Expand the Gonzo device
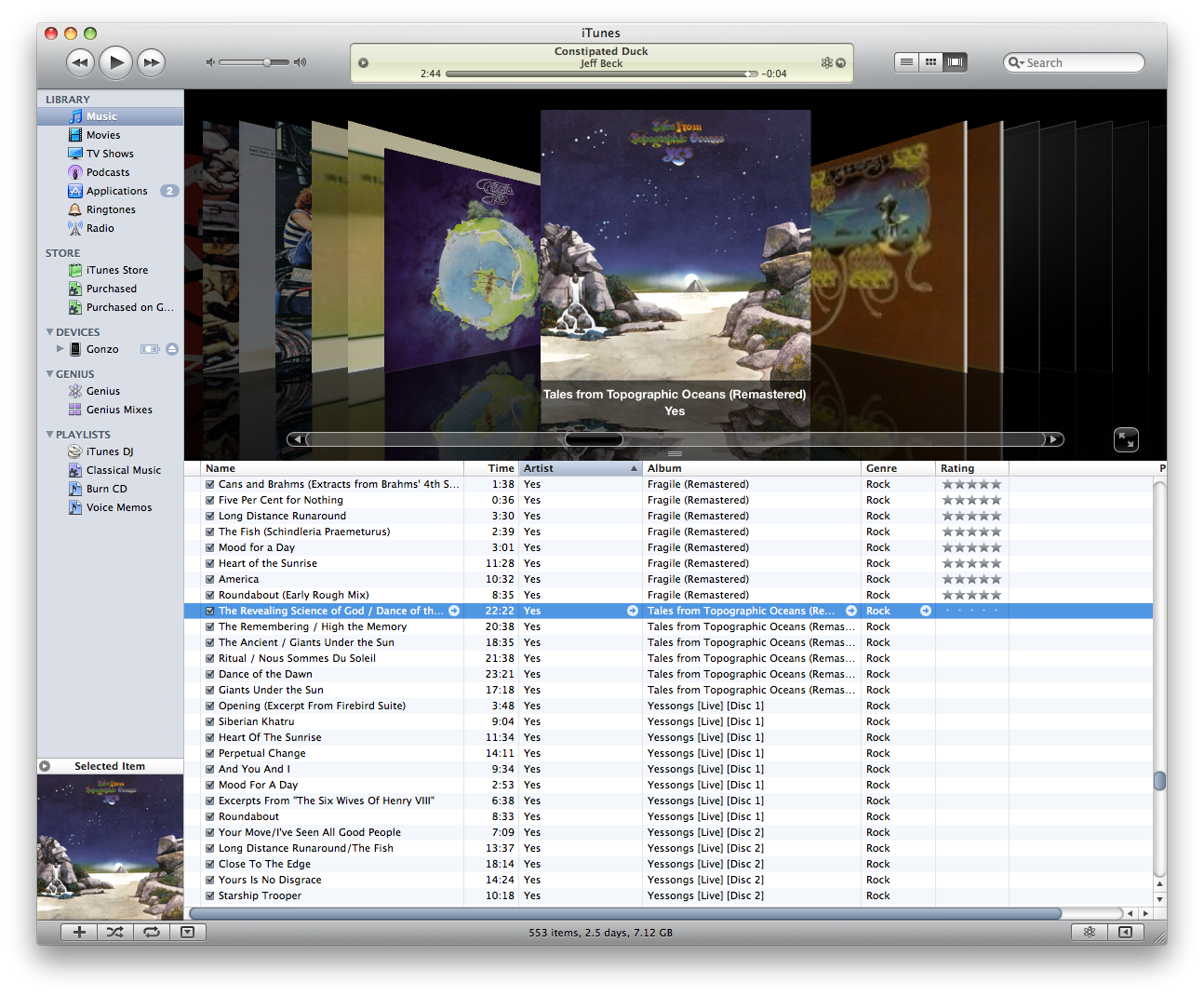The width and height of the screenshot is (1204, 996). (x=60, y=349)
